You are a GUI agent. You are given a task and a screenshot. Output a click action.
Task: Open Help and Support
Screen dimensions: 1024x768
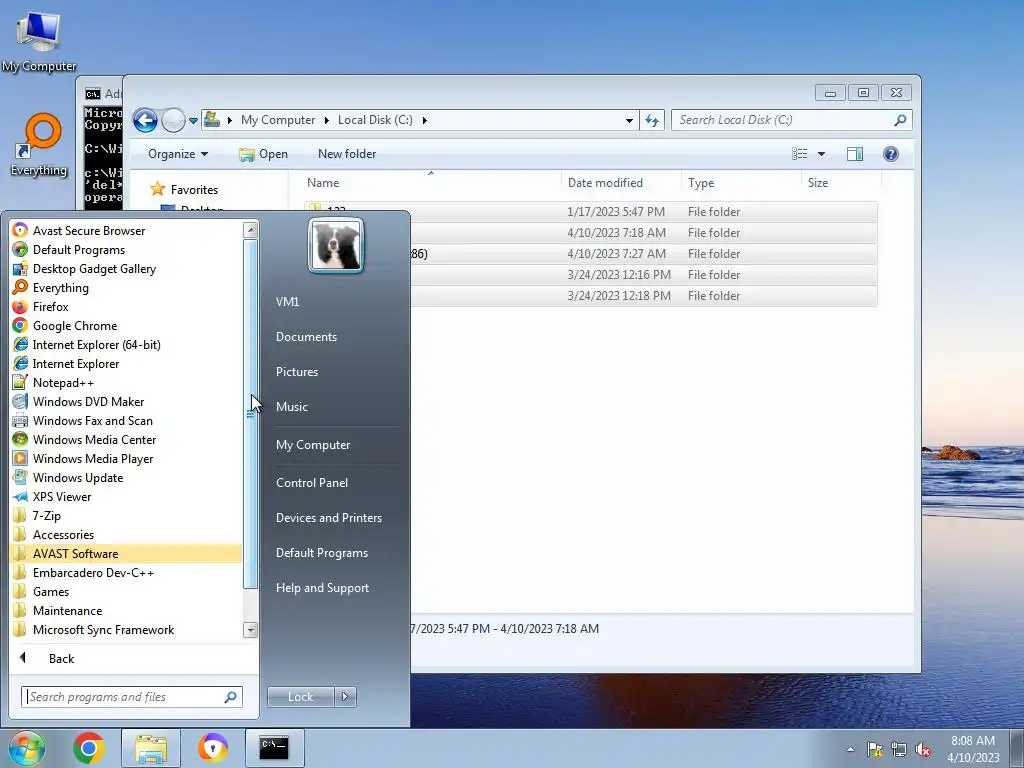click(x=322, y=588)
